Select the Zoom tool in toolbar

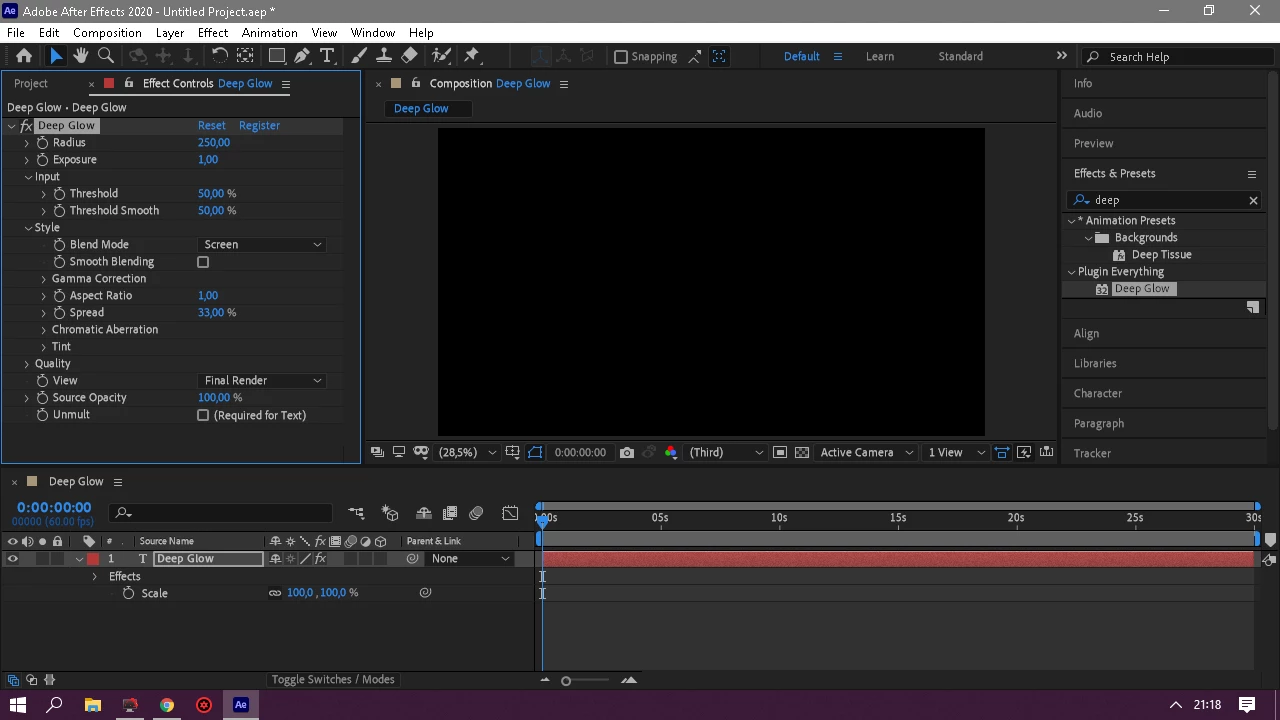[106, 56]
